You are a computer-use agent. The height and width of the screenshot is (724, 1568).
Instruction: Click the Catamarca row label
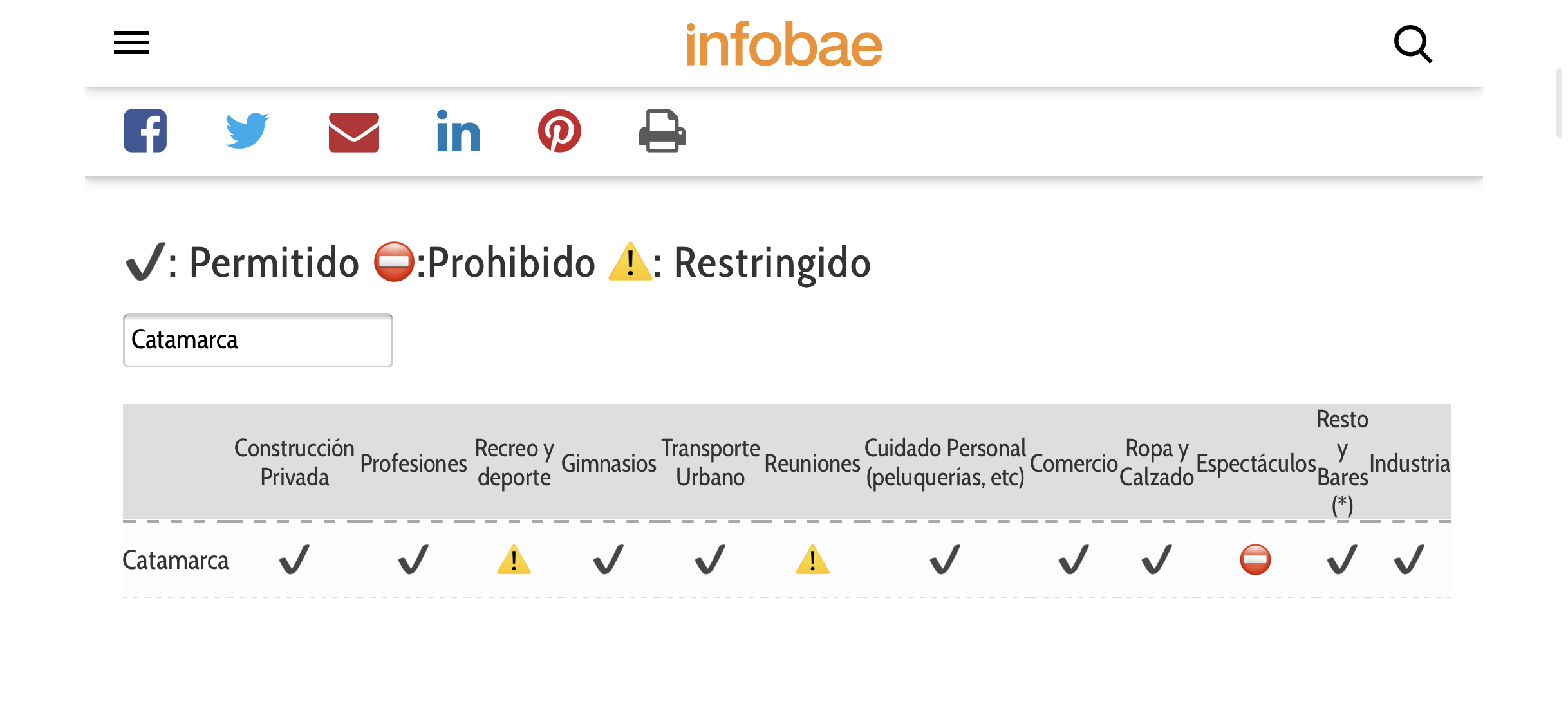pyautogui.click(x=175, y=561)
